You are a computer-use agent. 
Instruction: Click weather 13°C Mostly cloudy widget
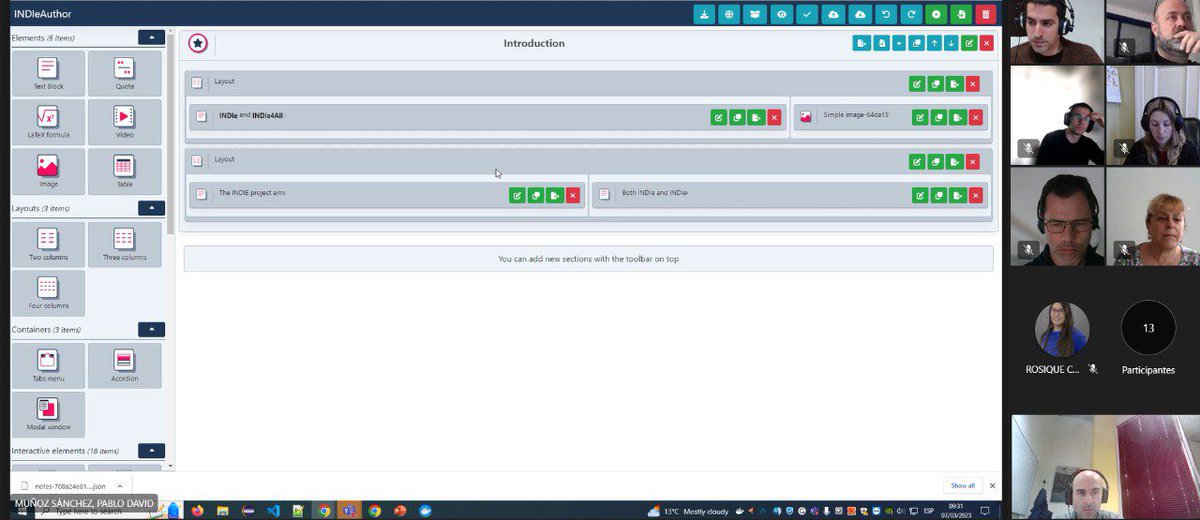tap(689, 510)
